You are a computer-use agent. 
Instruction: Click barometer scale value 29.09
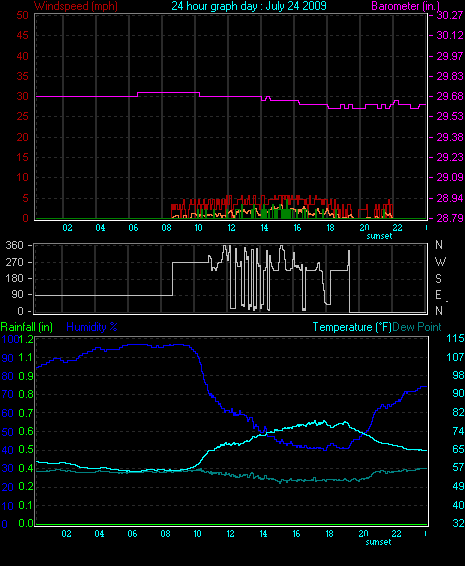(x=450, y=178)
